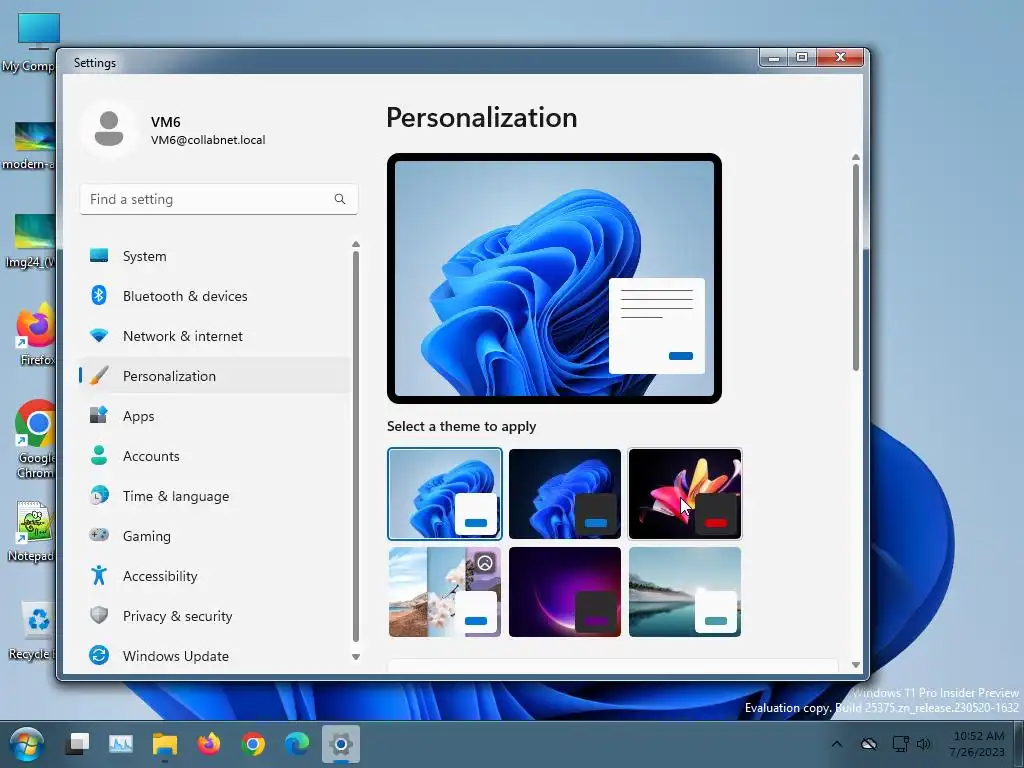Go to Accessibility settings

coord(214,576)
